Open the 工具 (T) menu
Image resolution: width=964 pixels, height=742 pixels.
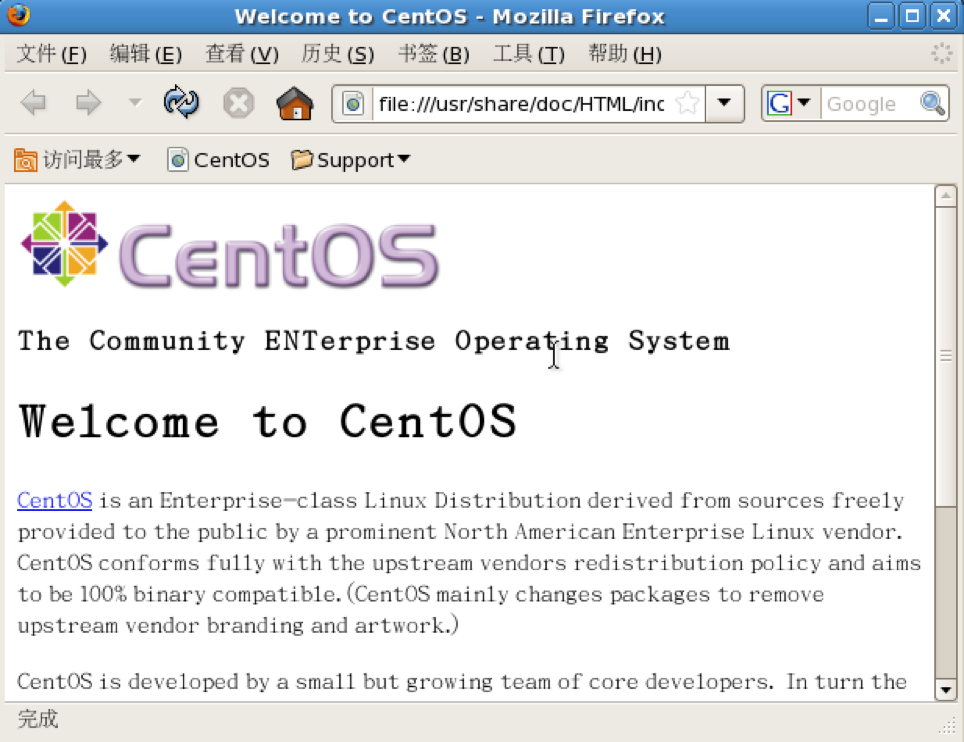click(x=529, y=54)
